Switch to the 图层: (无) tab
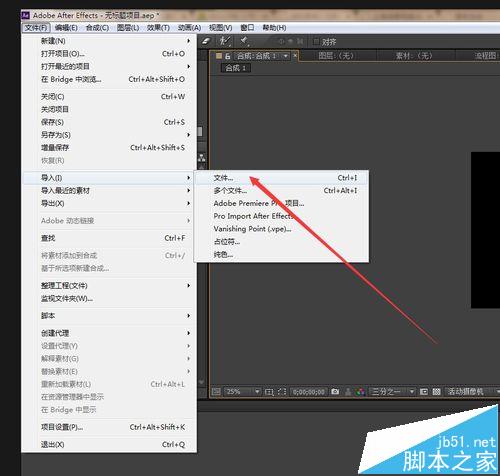Screen dimensions: 500x476 tap(336, 56)
